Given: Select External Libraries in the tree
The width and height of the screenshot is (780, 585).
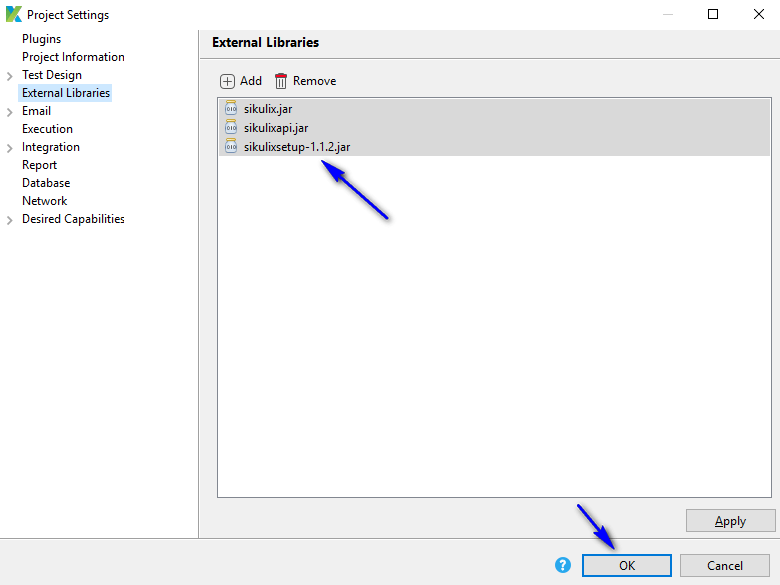Looking at the screenshot, I should tap(66, 93).
